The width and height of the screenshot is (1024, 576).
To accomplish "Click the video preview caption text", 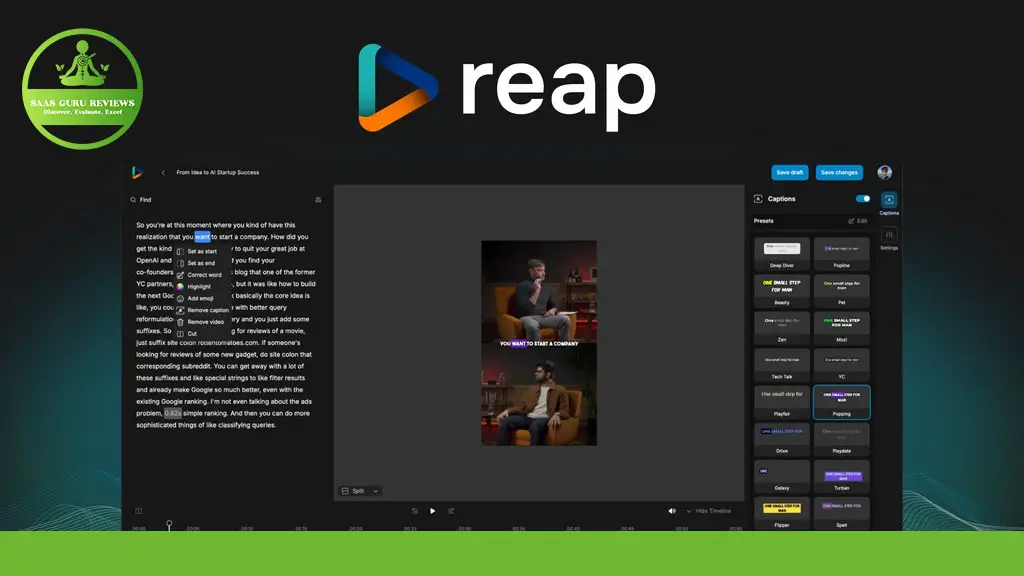I will pyautogui.click(x=539, y=344).
